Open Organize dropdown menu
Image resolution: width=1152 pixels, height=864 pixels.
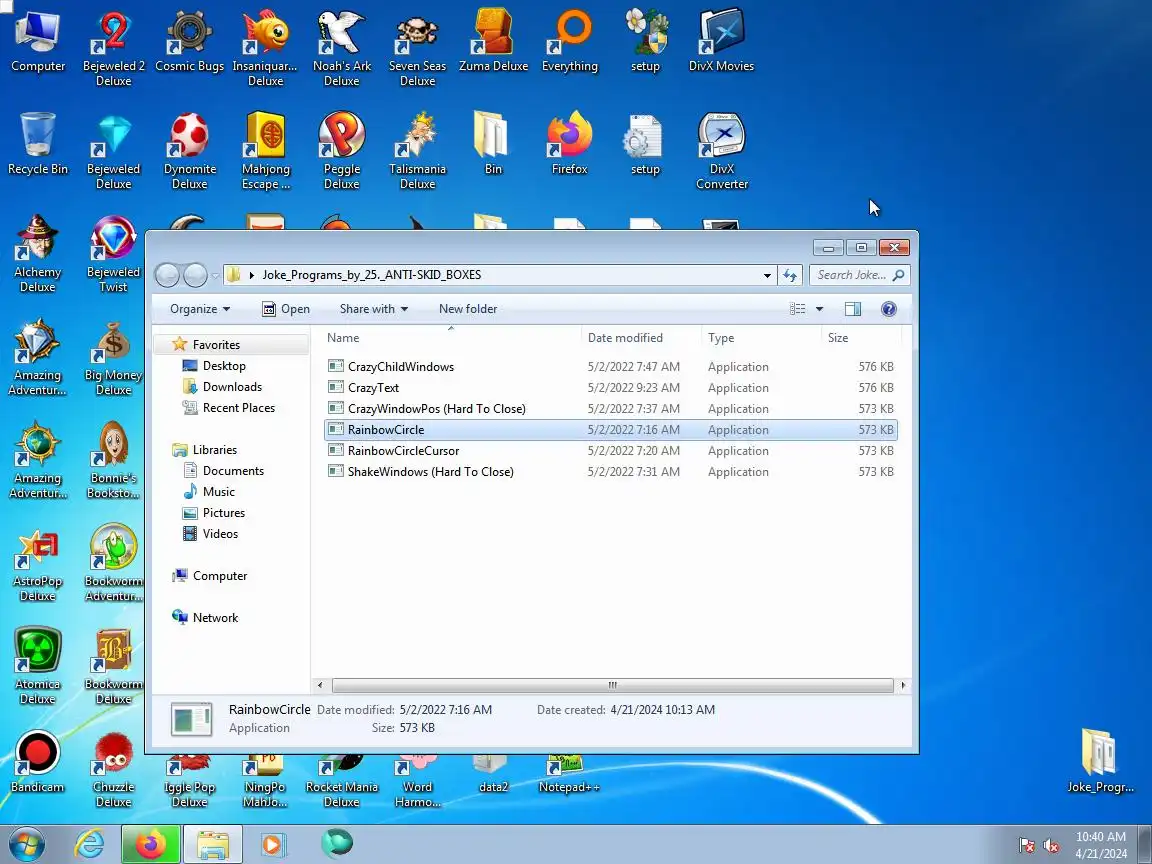[200, 309]
